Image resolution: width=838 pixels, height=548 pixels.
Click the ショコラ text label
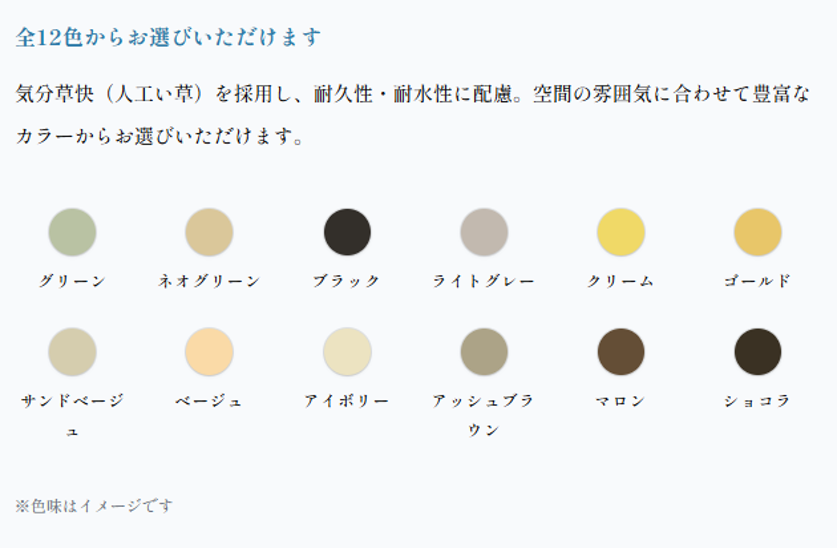757,400
